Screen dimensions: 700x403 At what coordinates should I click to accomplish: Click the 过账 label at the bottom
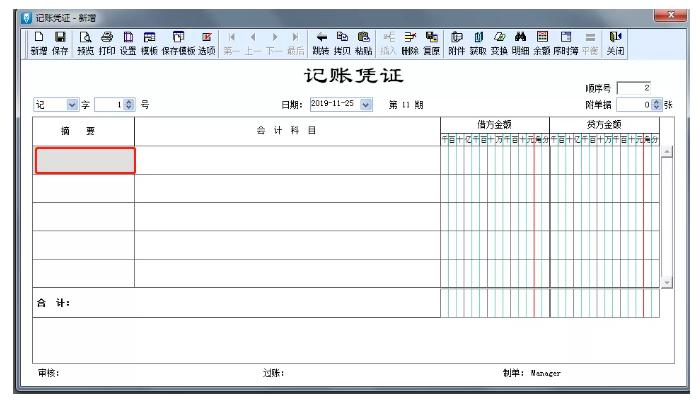[x=273, y=373]
